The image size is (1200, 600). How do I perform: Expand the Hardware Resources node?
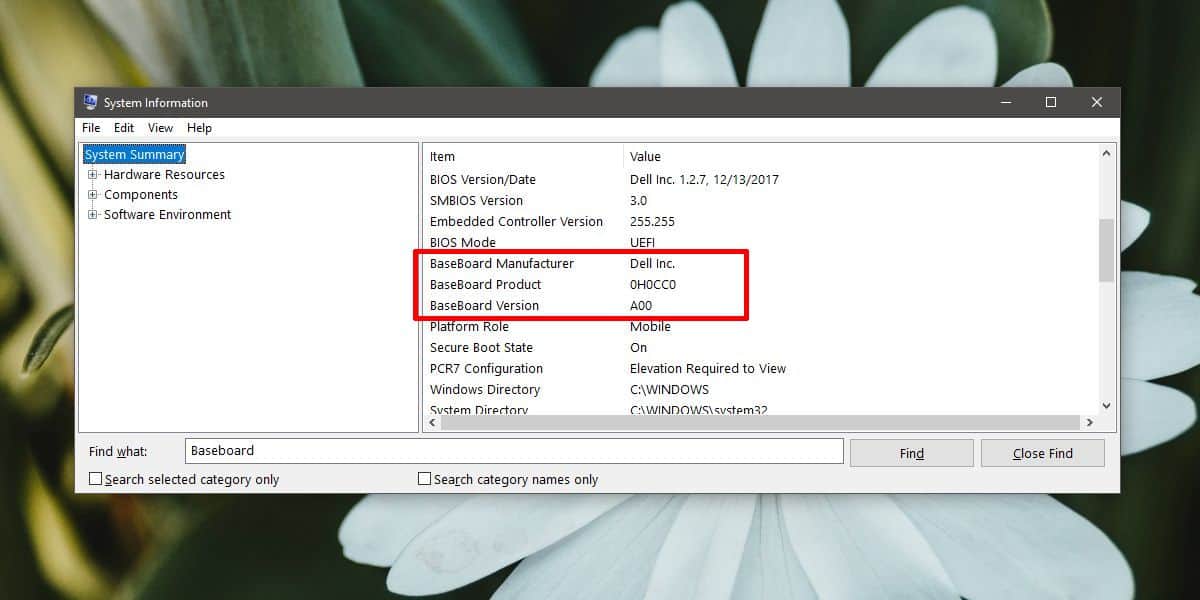[x=93, y=174]
